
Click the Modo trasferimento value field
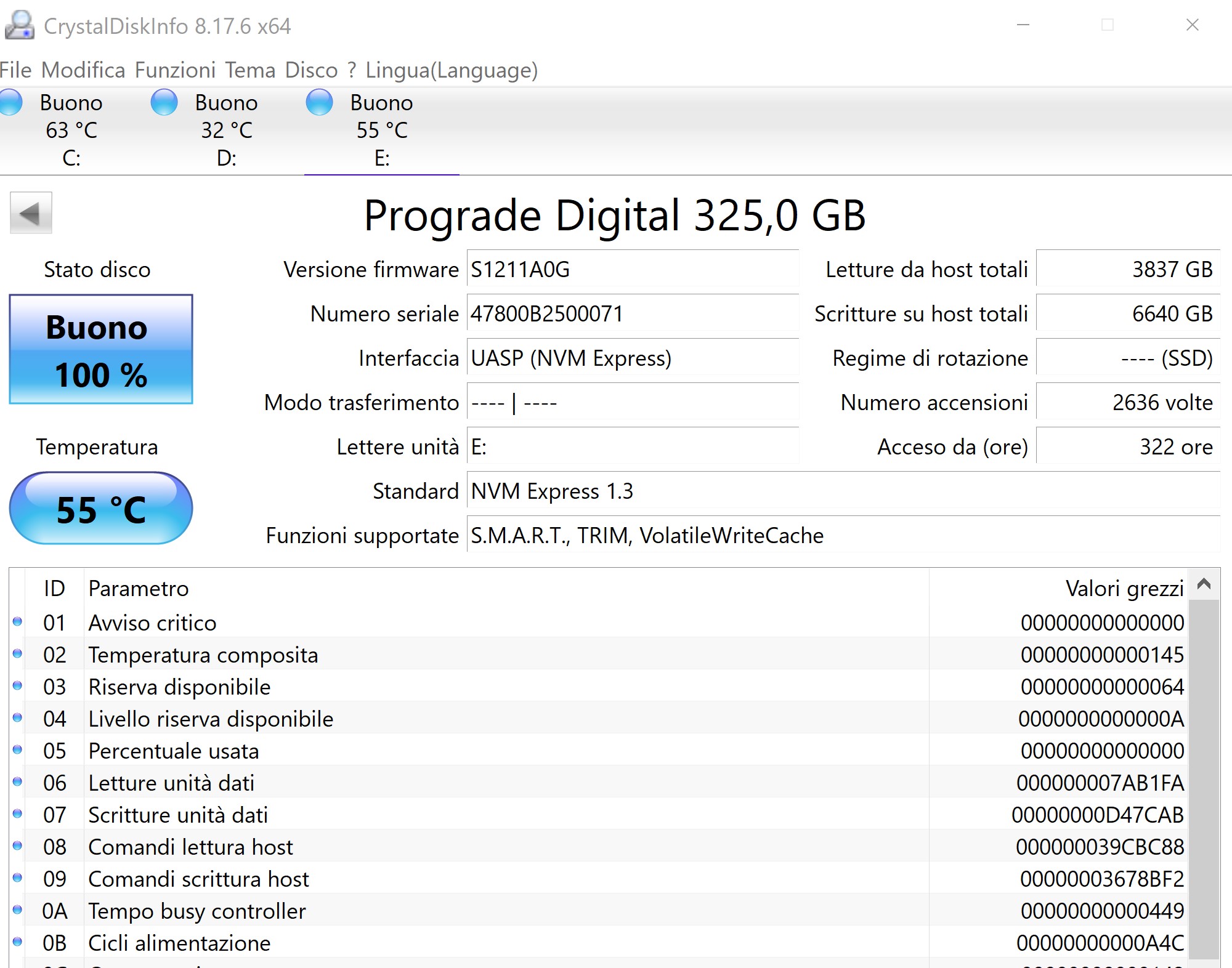tap(633, 402)
